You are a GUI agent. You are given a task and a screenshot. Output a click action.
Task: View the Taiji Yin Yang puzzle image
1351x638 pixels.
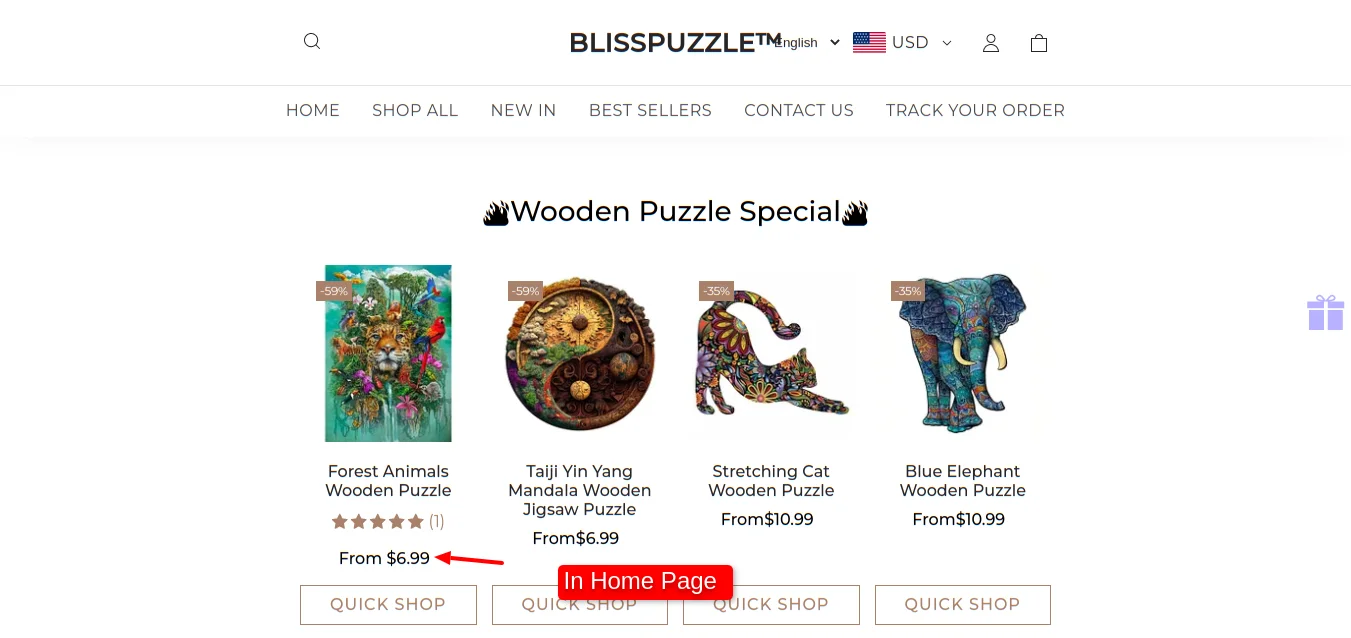click(x=580, y=353)
